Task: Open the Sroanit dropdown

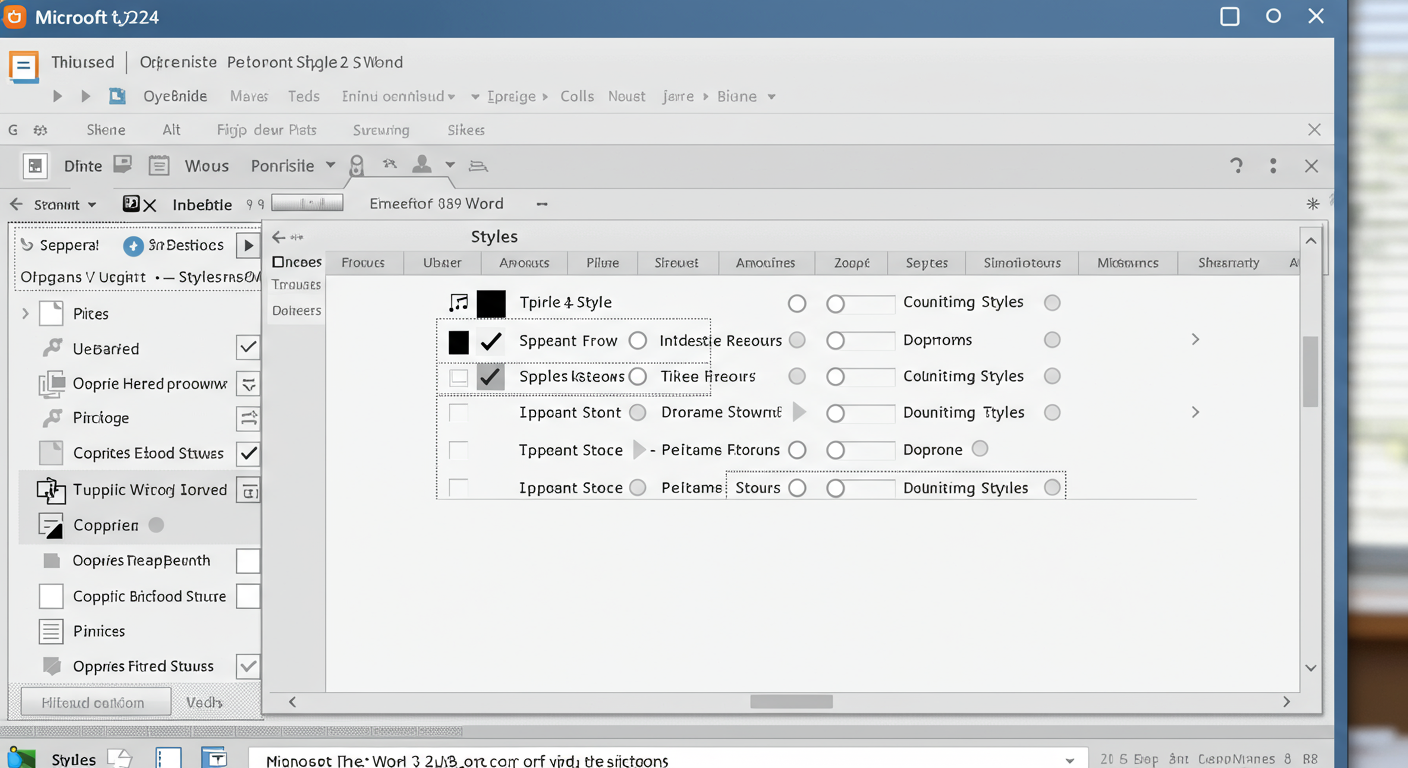Action: point(92,205)
